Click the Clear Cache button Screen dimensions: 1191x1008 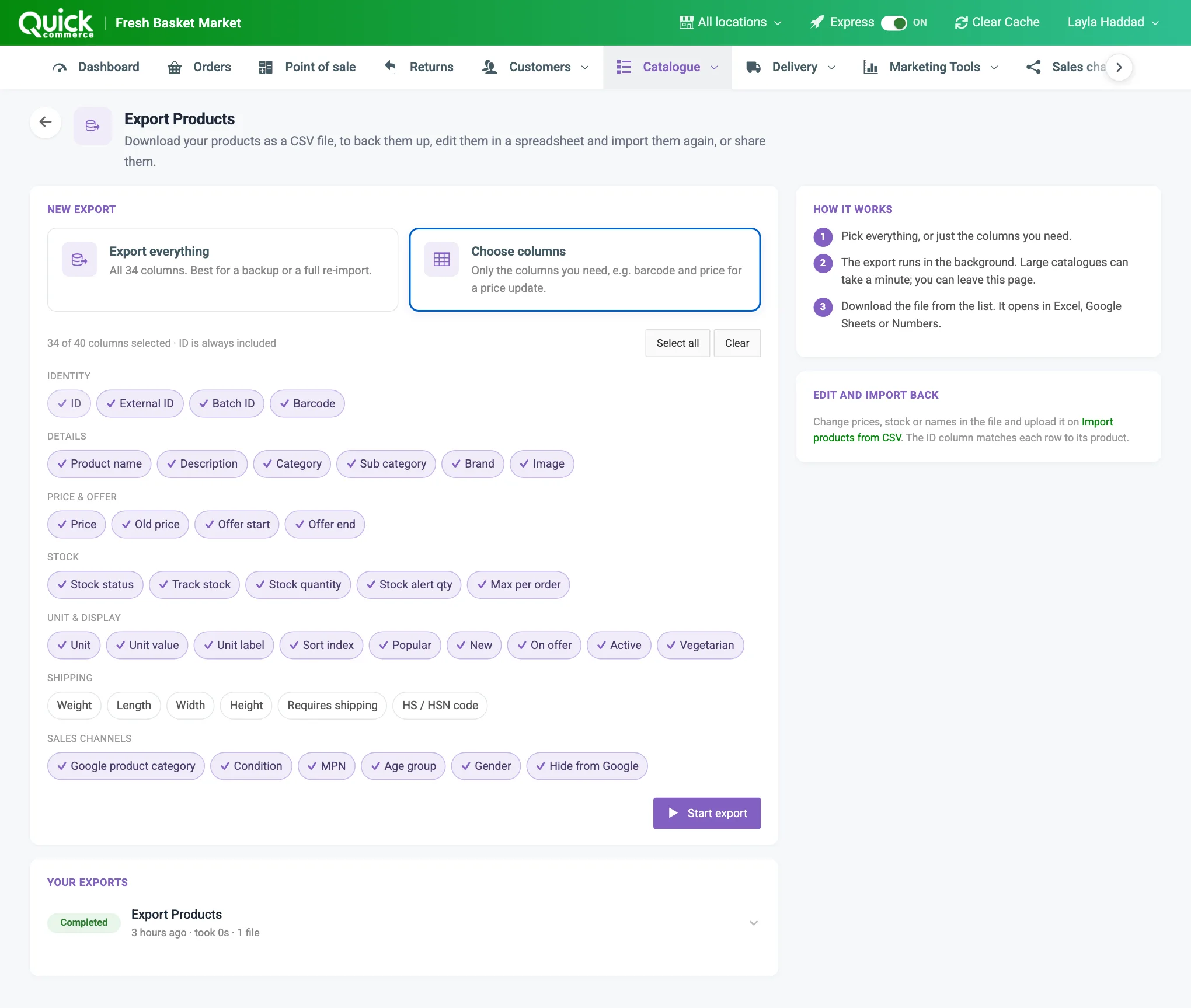997,22
